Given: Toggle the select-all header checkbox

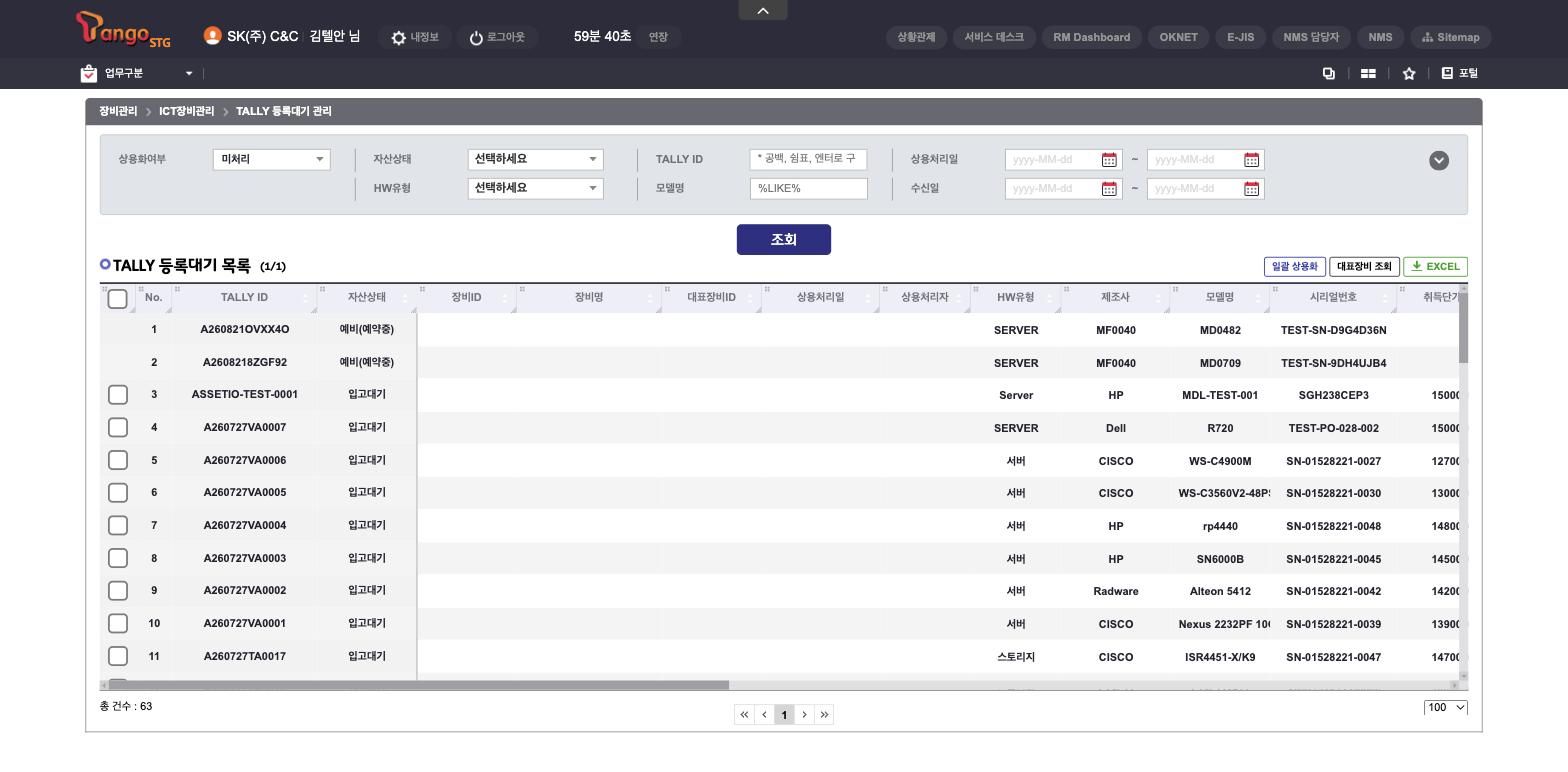Looking at the screenshot, I should (117, 298).
